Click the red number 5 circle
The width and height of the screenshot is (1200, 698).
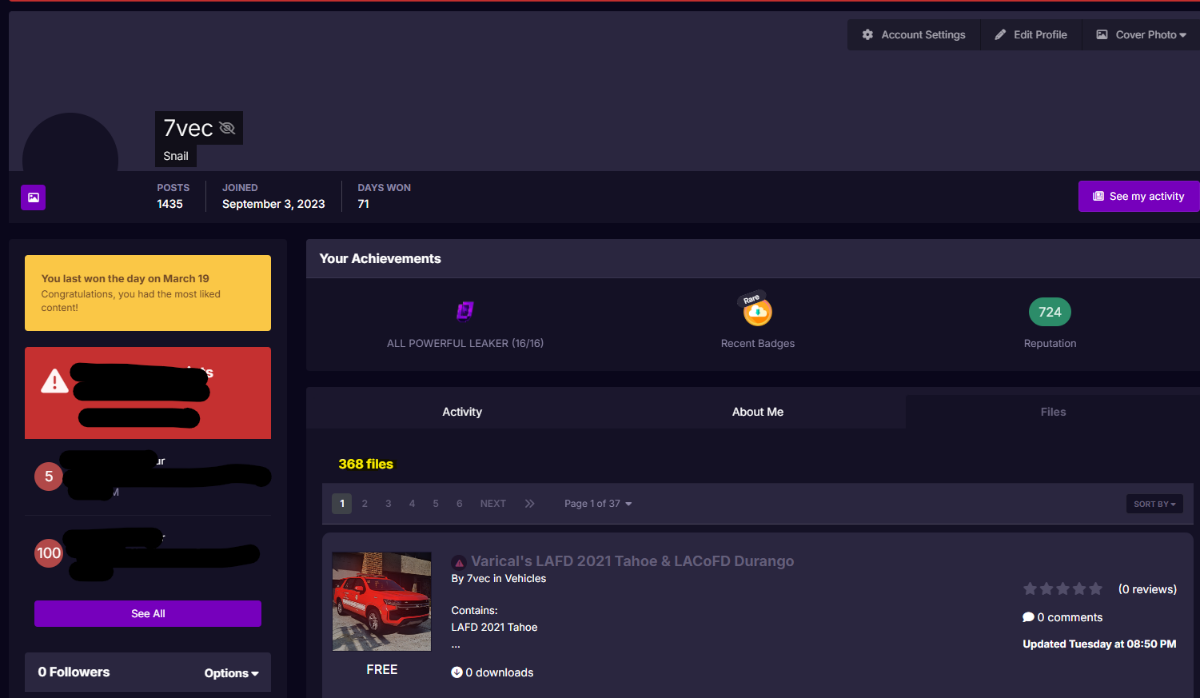point(48,477)
